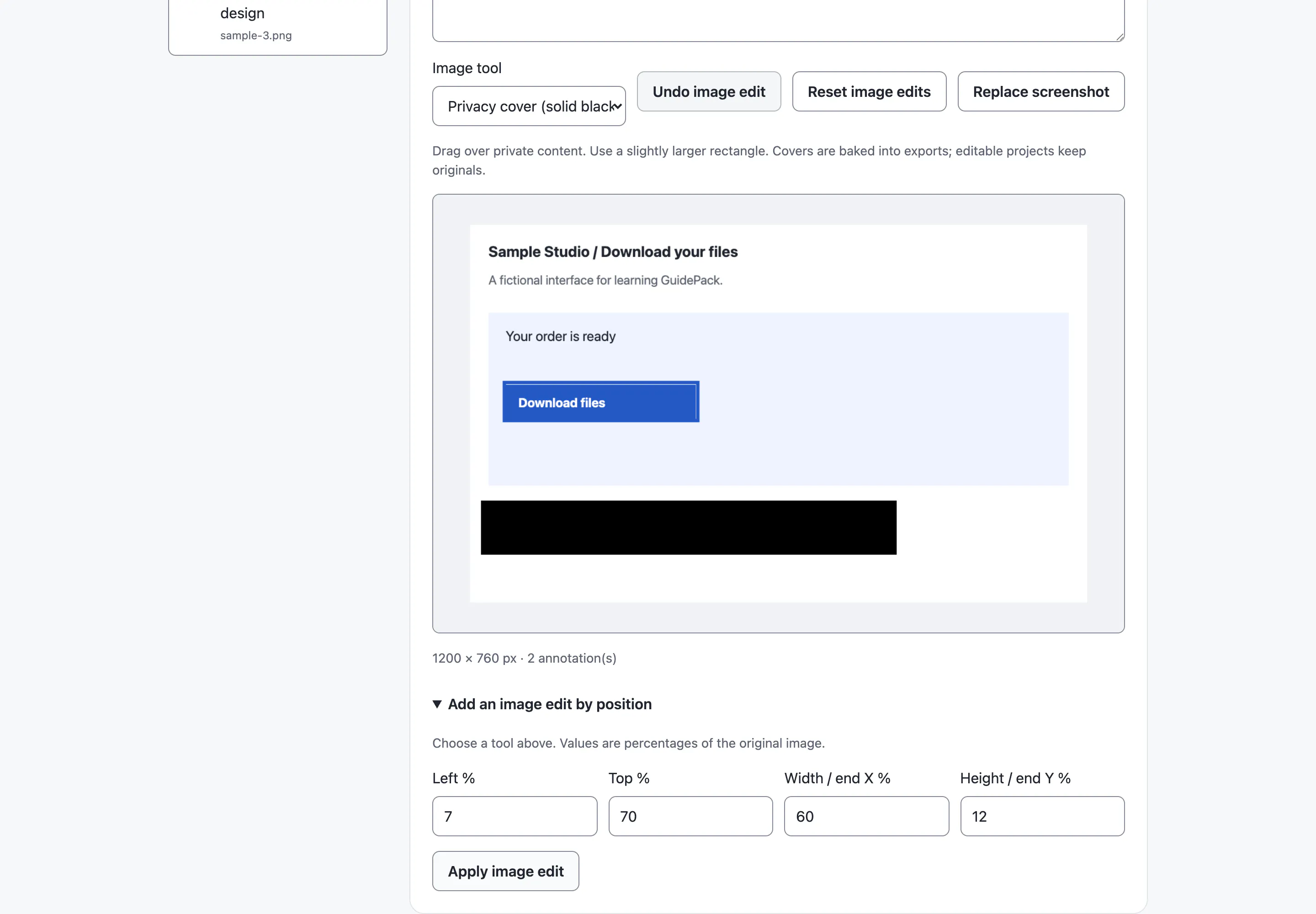Select the black privacy cover rectangle
Screen dimensions: 1316x914
(x=688, y=527)
